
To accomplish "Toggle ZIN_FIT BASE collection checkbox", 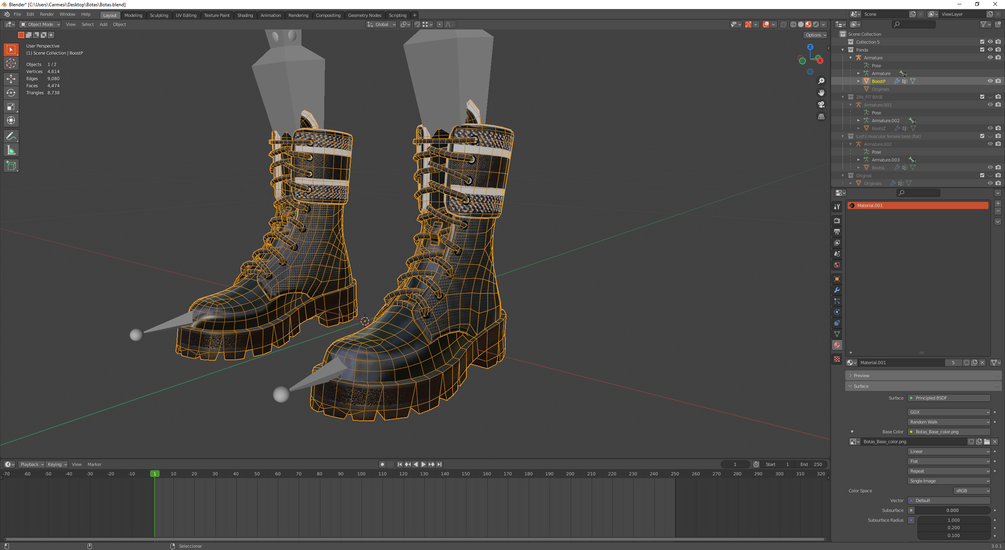I will tap(982, 97).
